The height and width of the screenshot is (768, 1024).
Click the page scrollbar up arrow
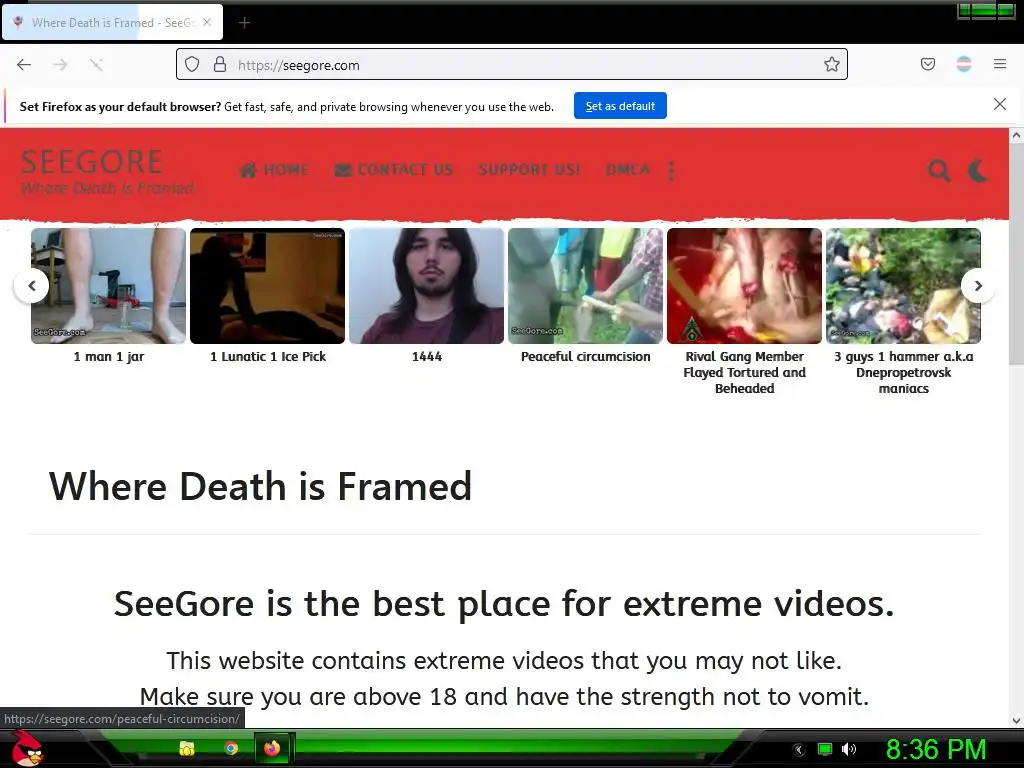[1016, 136]
